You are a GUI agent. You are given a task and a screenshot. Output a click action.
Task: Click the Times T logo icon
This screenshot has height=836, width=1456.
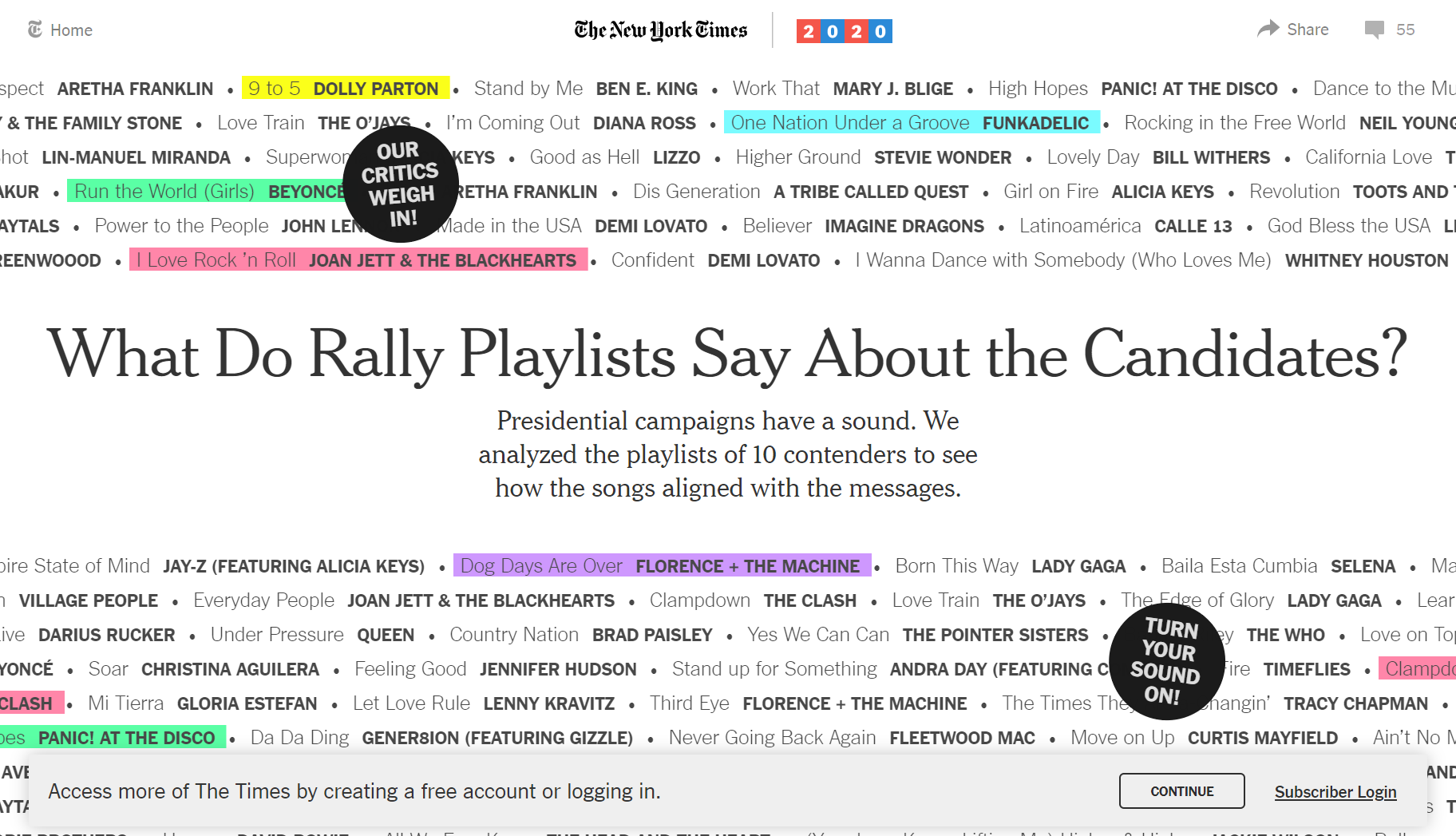35,30
